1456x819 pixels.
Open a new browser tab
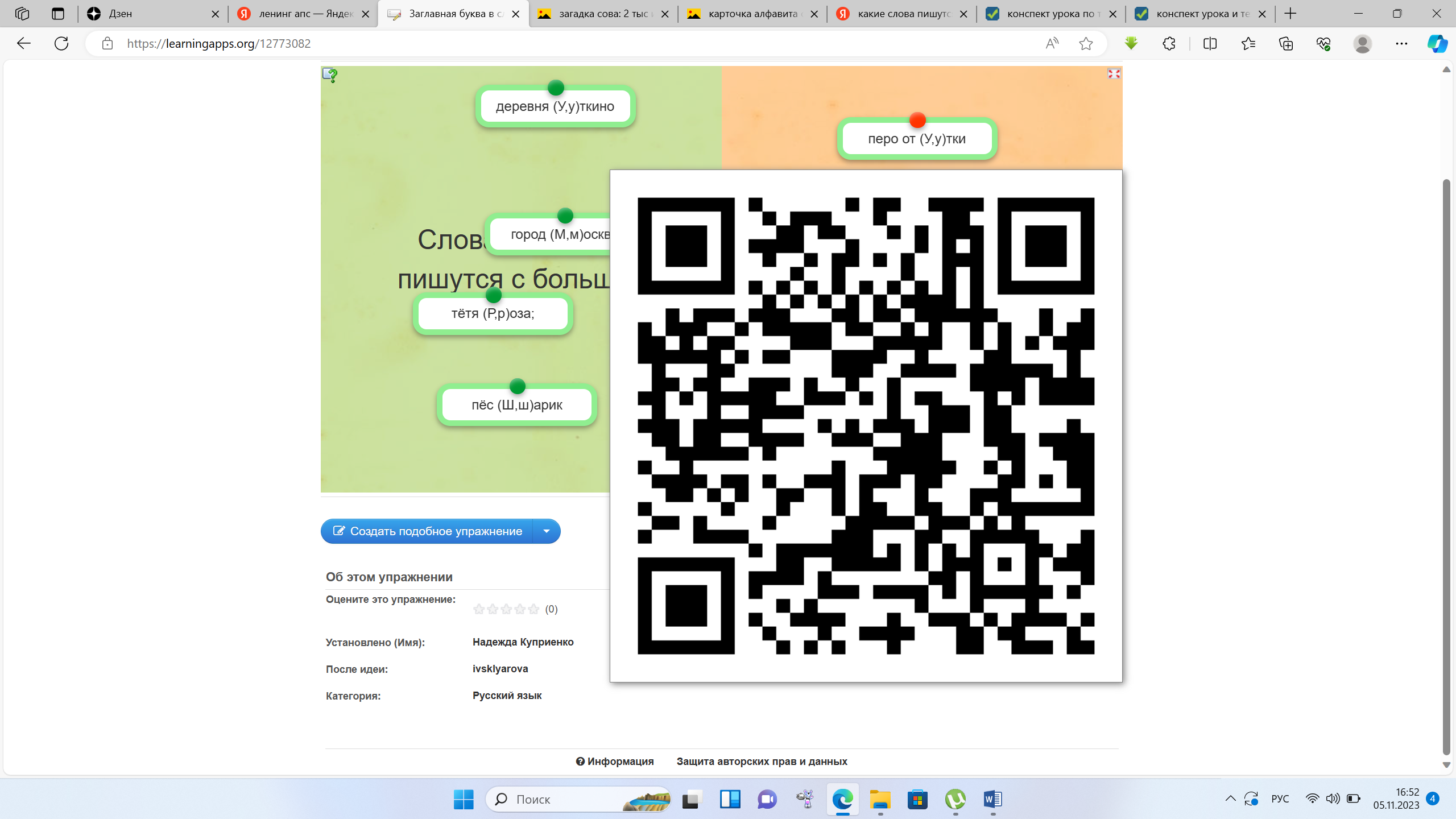point(1290,14)
